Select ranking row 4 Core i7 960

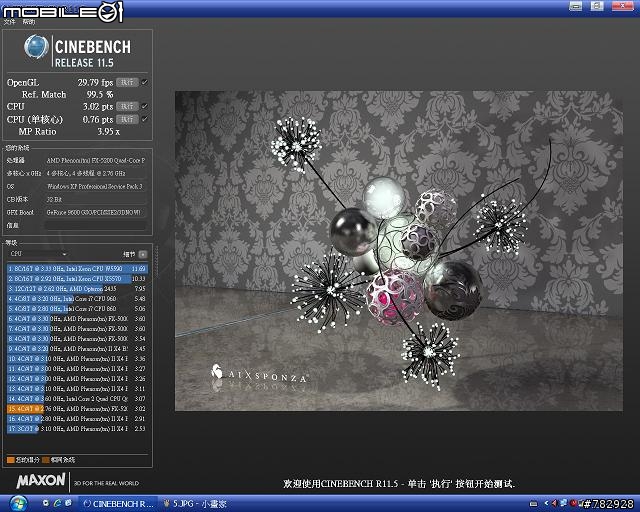point(77,299)
